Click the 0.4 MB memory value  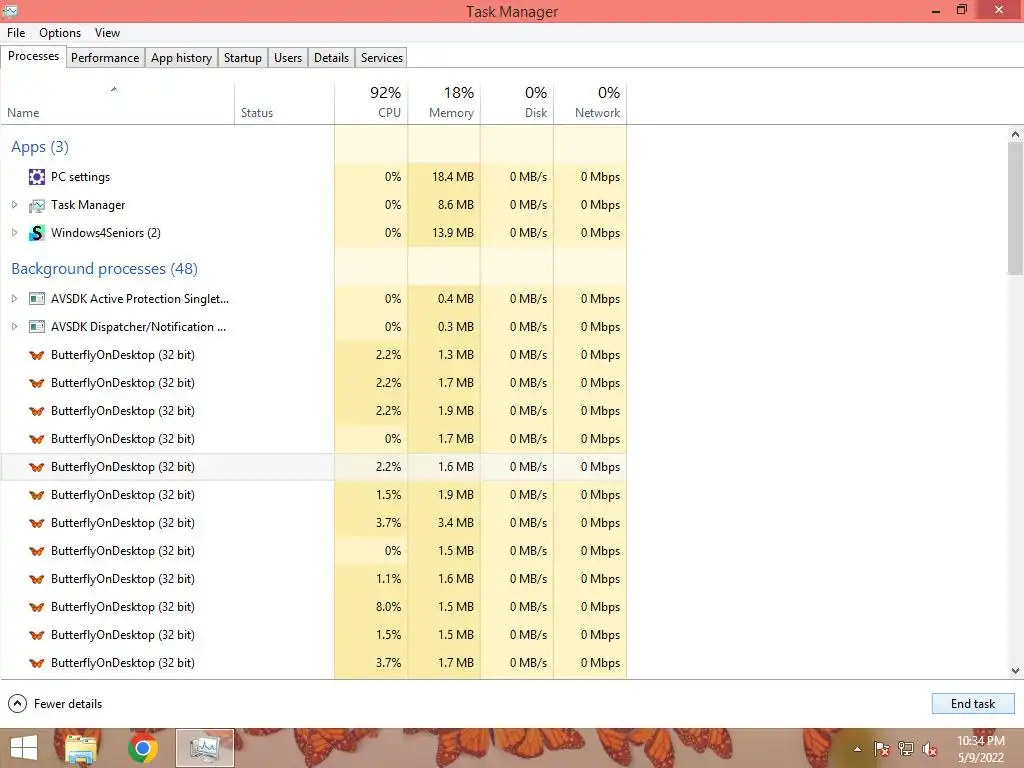[x=456, y=299]
